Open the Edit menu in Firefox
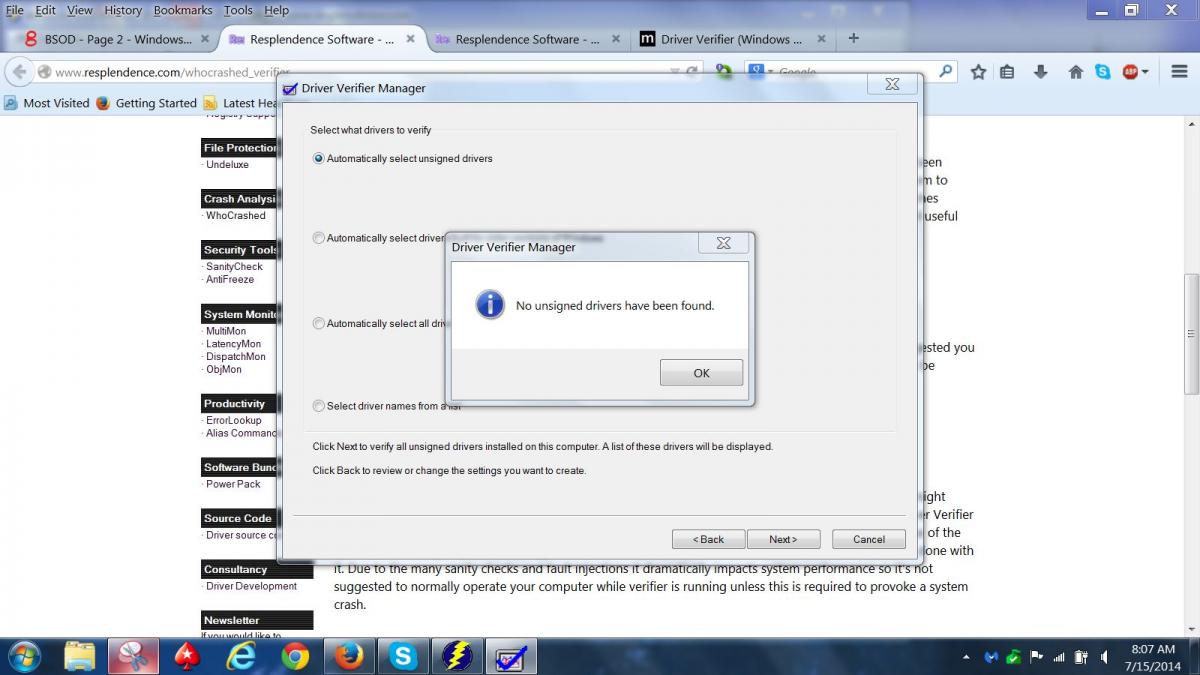This screenshot has width=1200, height=675. pos(45,10)
